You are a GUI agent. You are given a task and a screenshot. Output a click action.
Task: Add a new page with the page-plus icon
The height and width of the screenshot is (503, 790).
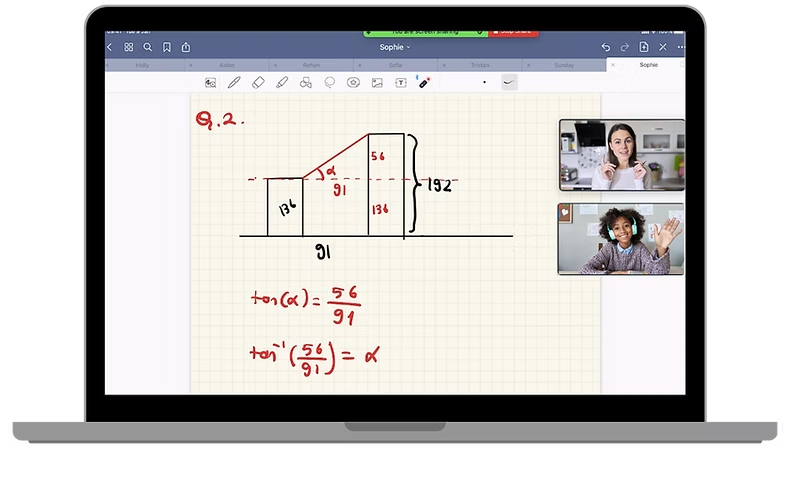[644, 47]
